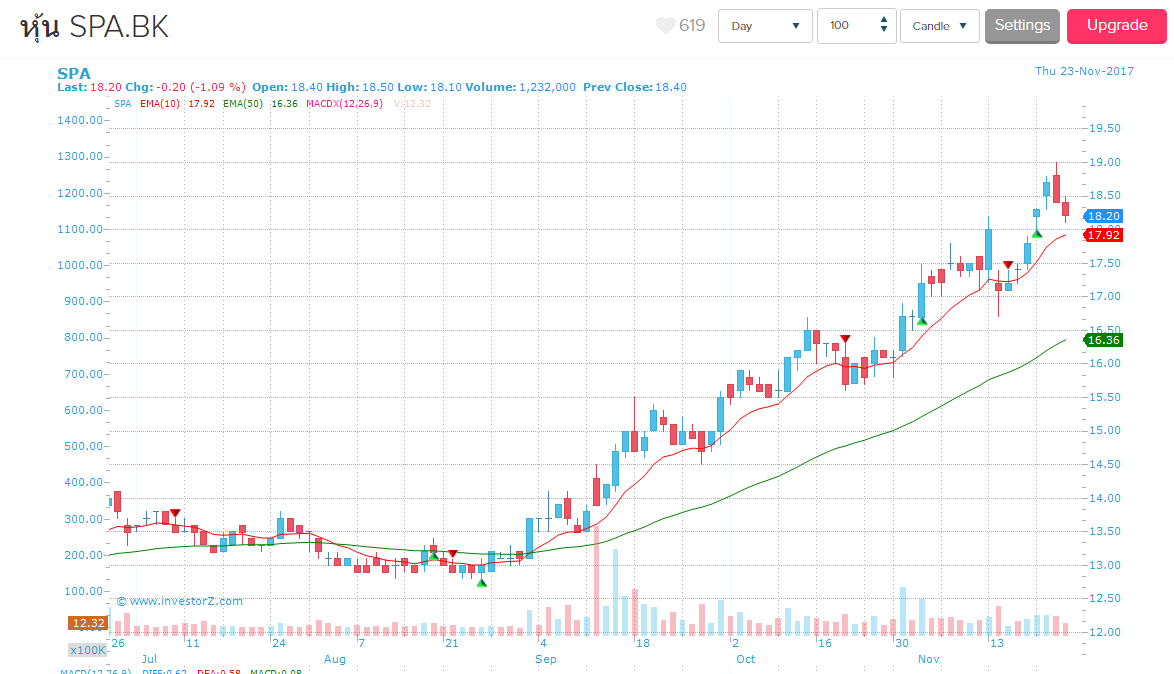Click the last red candle at chart's right end
The height and width of the screenshot is (674, 1174).
pos(1065,209)
